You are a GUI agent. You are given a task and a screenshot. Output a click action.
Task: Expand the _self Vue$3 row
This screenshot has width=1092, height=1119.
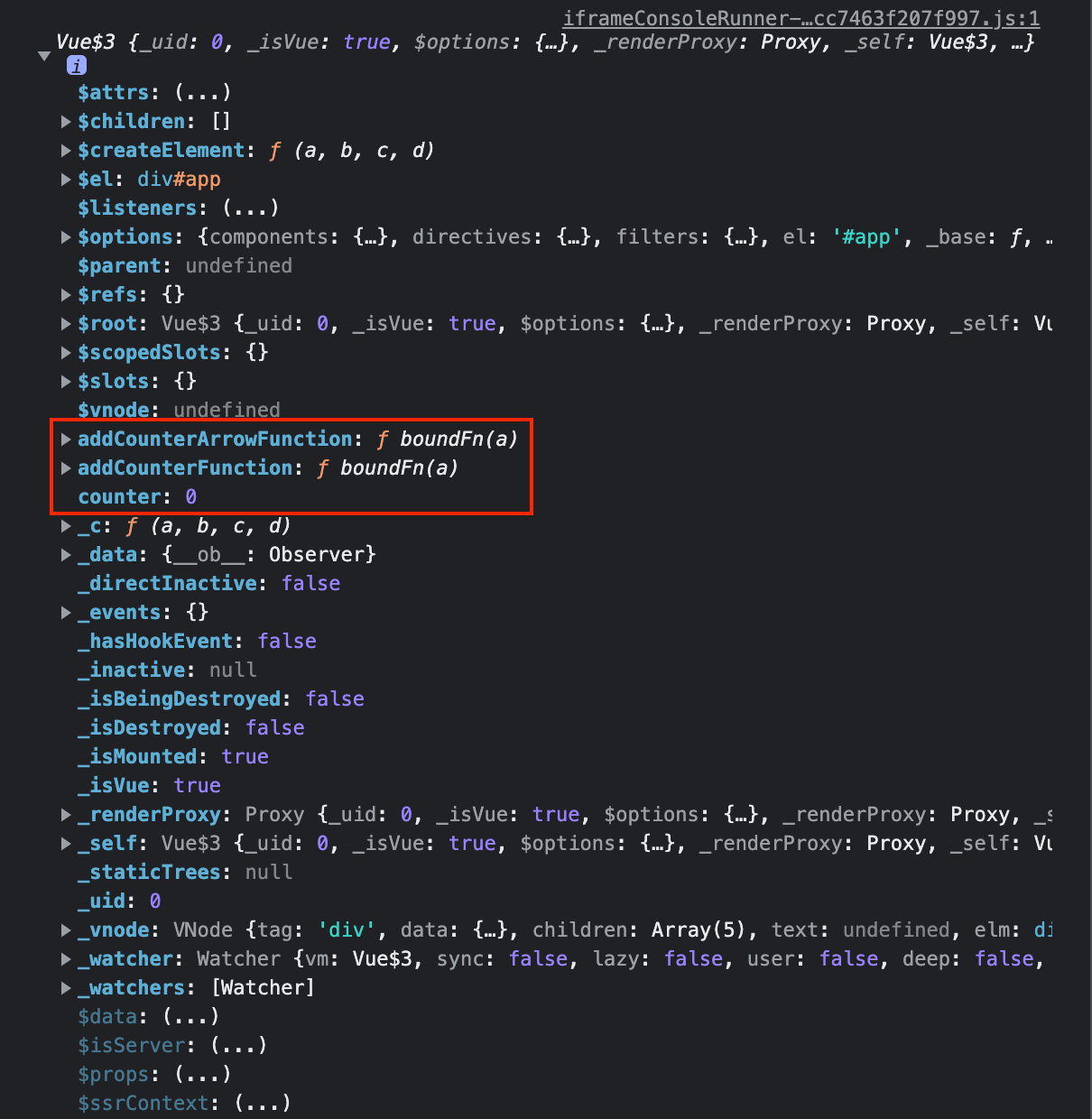click(66, 843)
